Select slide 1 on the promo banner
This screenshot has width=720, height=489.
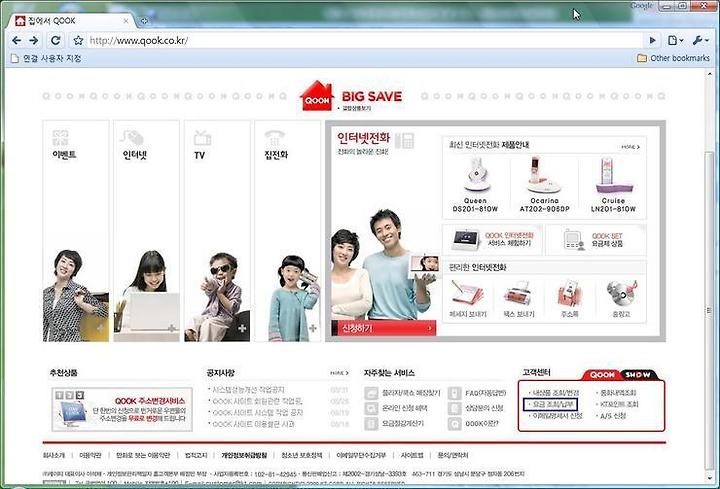59,395
